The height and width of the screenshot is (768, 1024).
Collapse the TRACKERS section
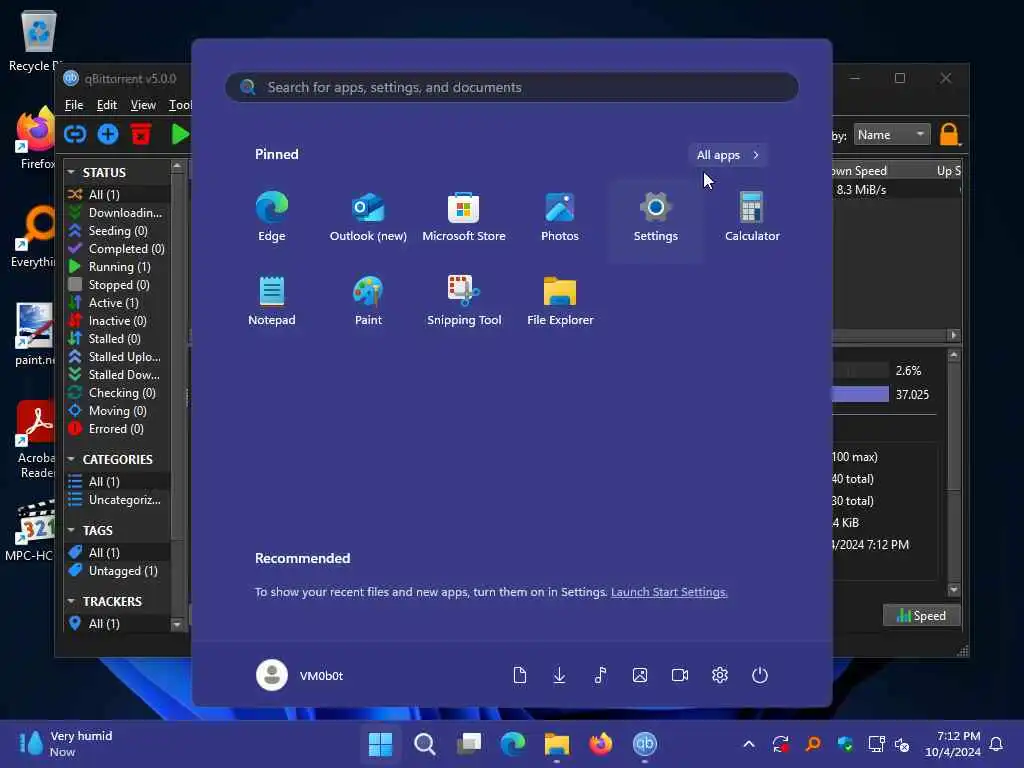71,601
